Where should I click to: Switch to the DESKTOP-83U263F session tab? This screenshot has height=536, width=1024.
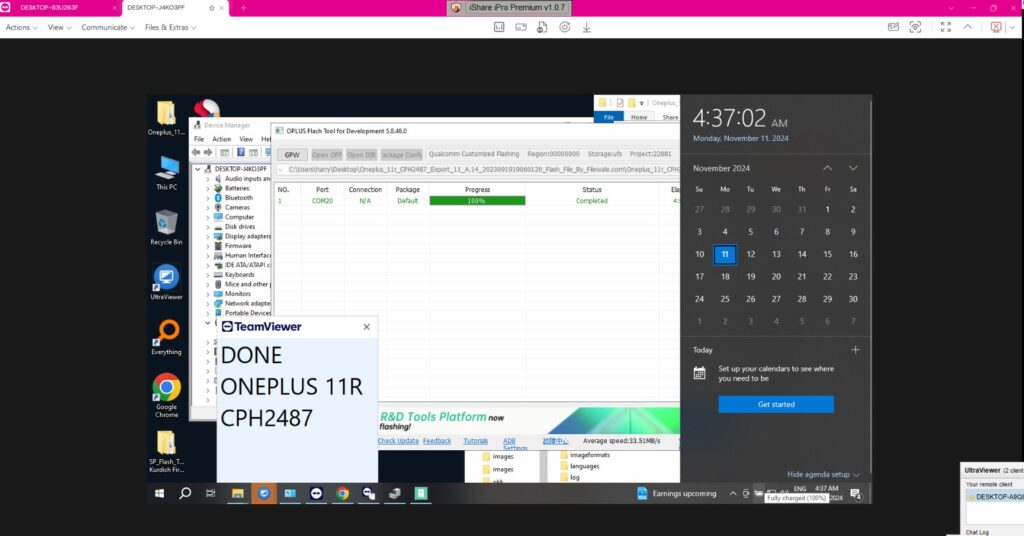point(49,8)
